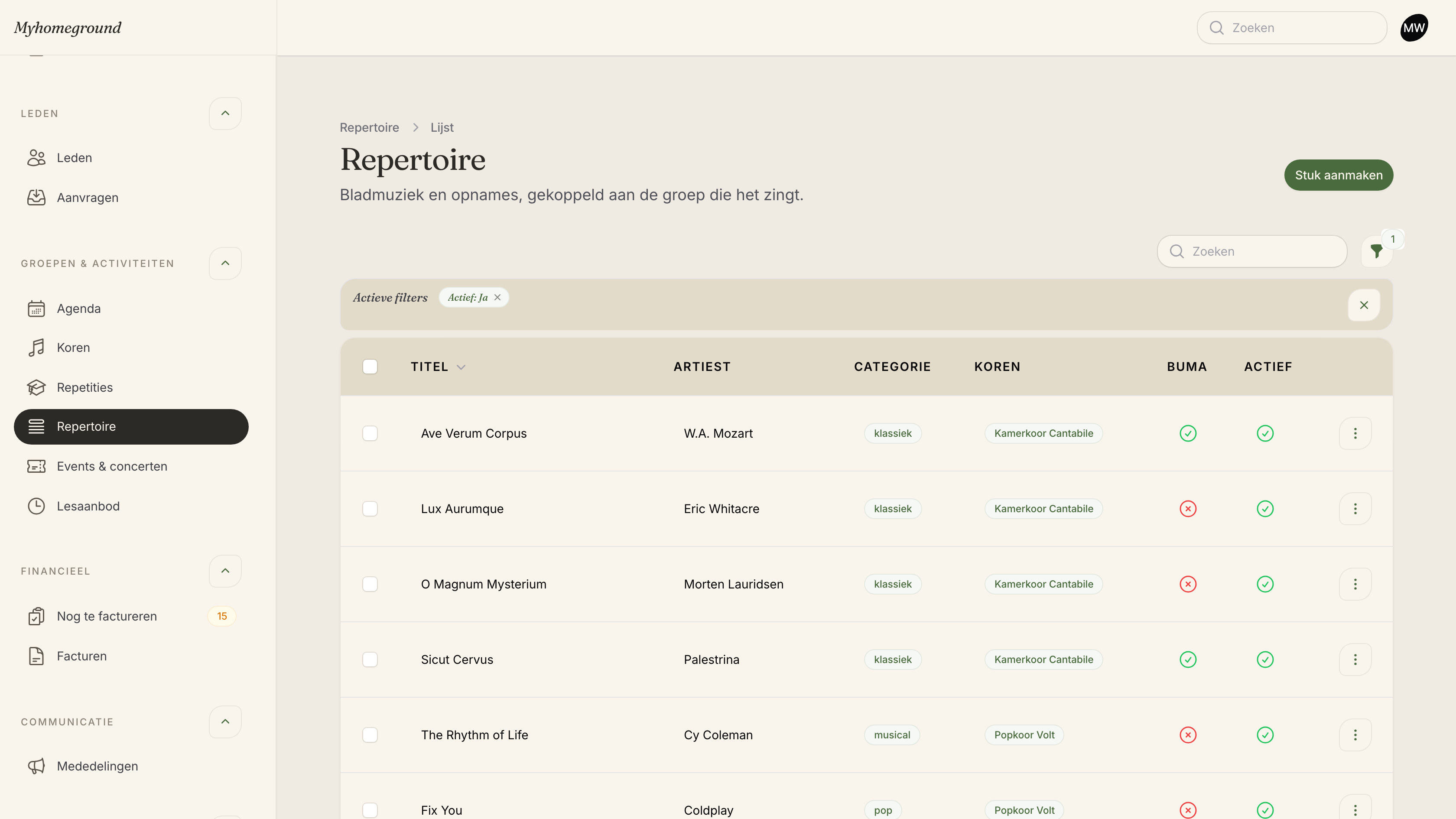Click the MW user avatar

click(x=1414, y=28)
